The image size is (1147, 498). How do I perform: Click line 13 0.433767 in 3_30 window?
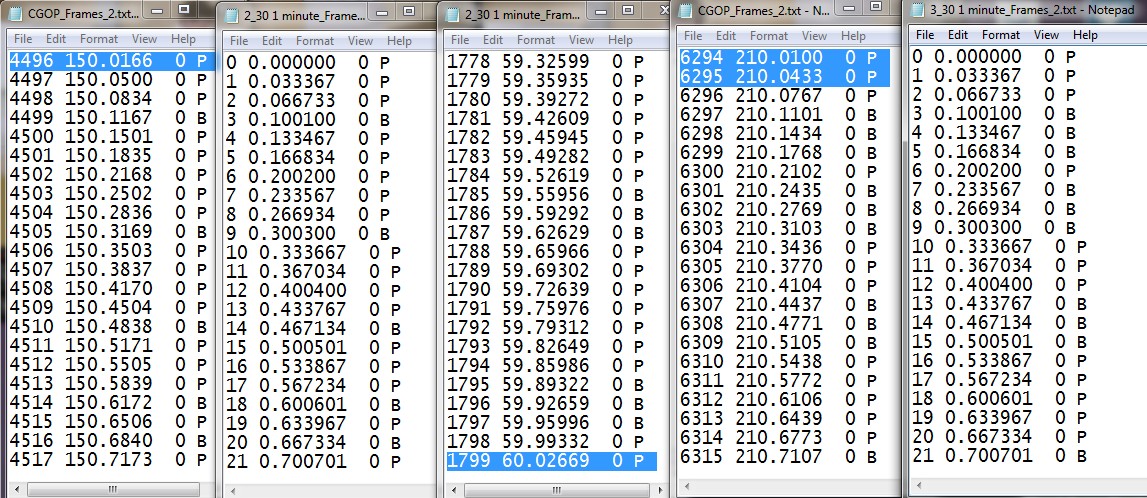click(x=1000, y=303)
